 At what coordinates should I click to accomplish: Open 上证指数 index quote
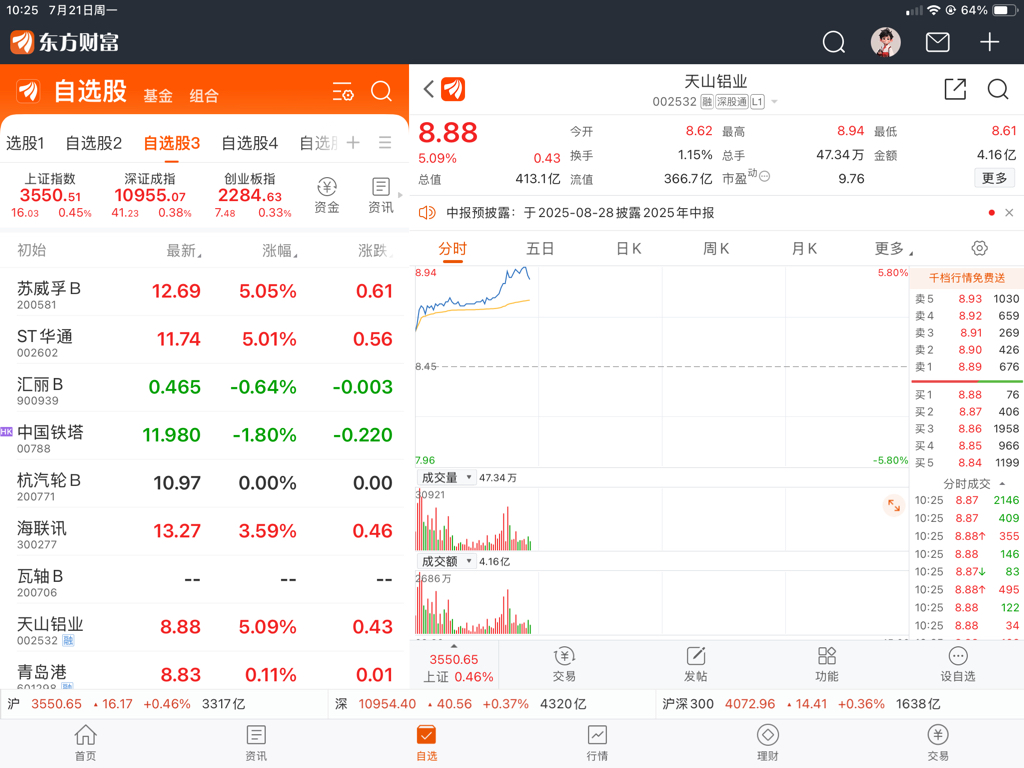click(x=50, y=195)
